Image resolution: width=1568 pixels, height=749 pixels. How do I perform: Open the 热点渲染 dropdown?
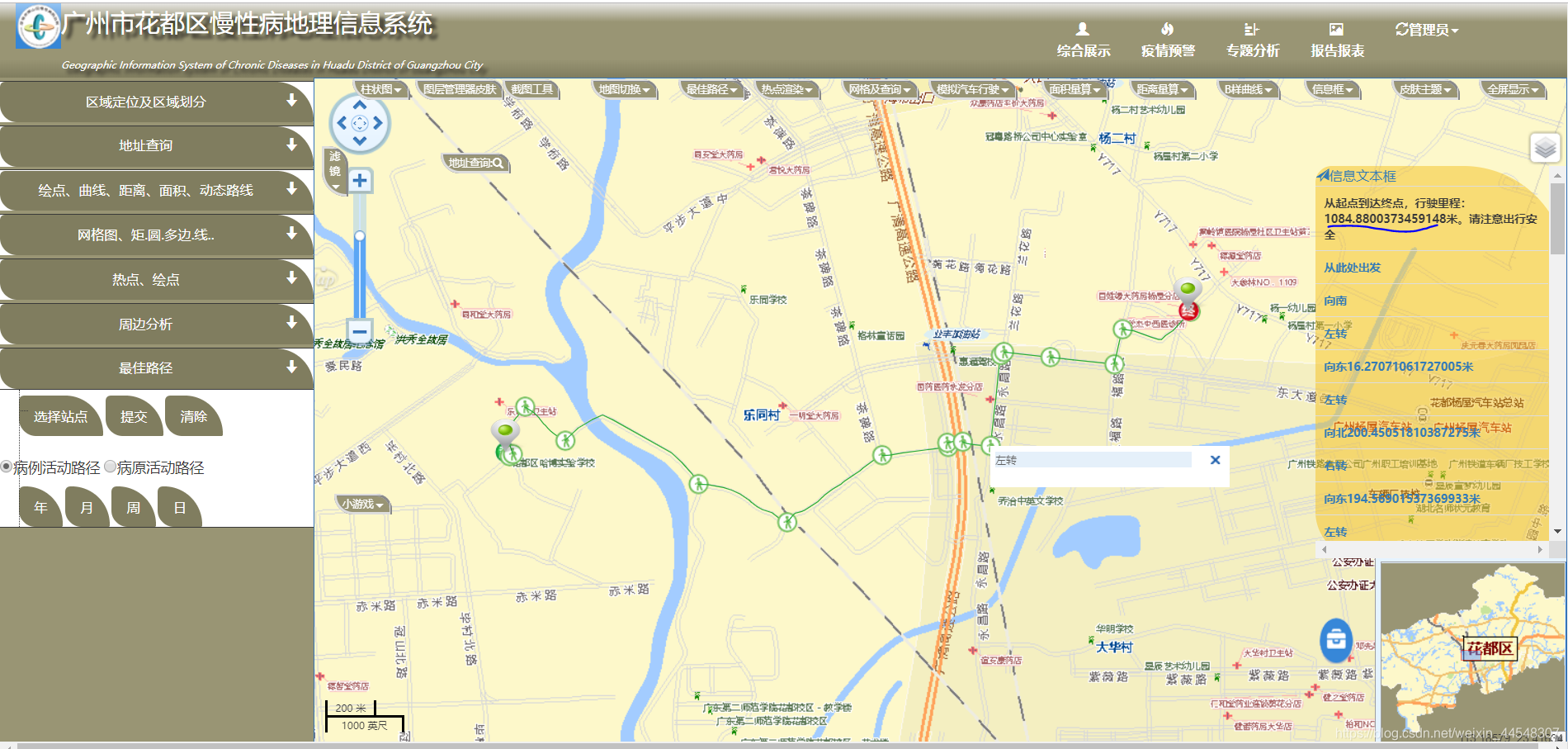pyautogui.click(x=786, y=89)
